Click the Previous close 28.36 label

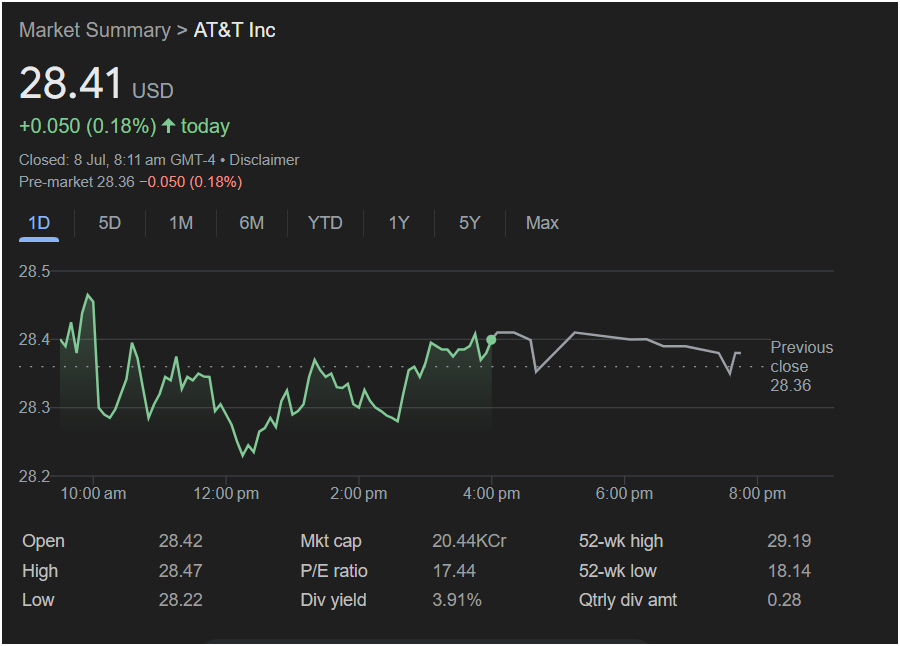[x=801, y=366]
